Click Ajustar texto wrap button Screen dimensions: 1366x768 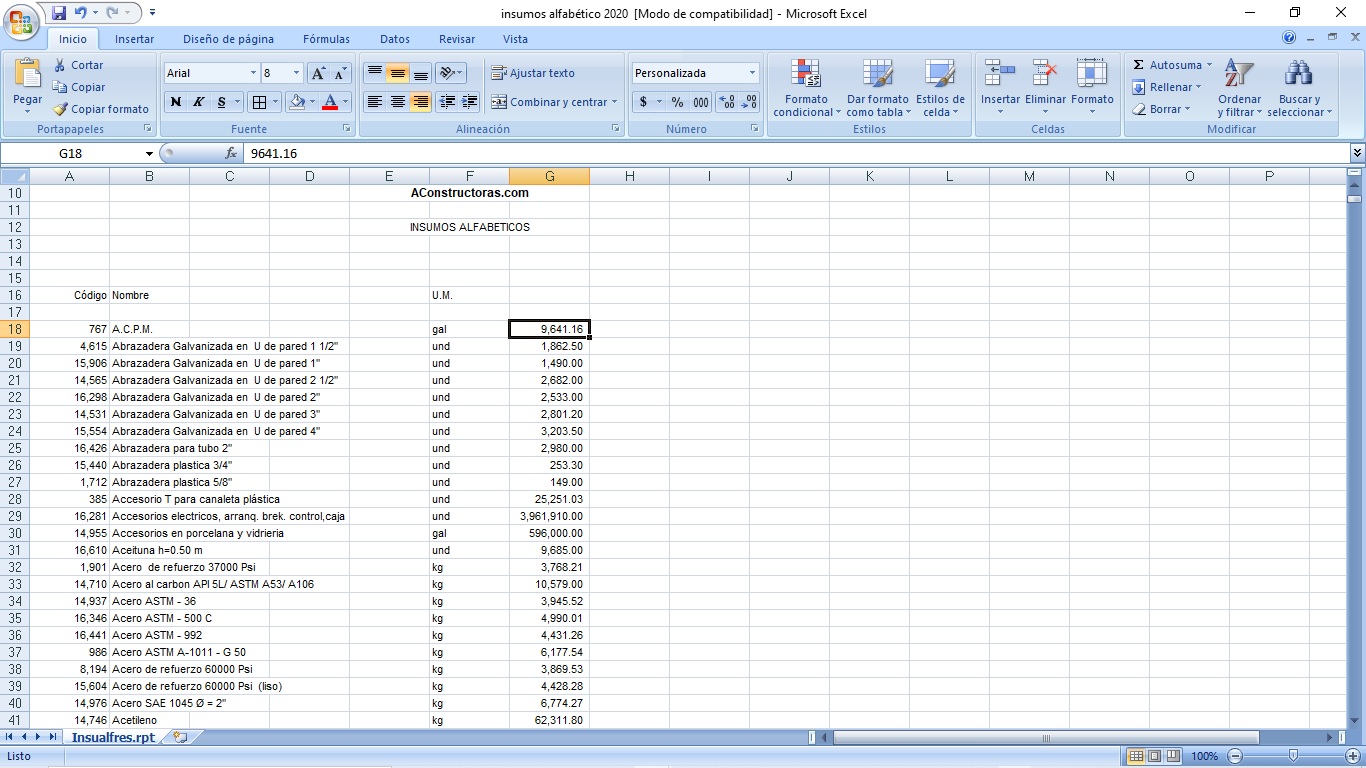(533, 73)
